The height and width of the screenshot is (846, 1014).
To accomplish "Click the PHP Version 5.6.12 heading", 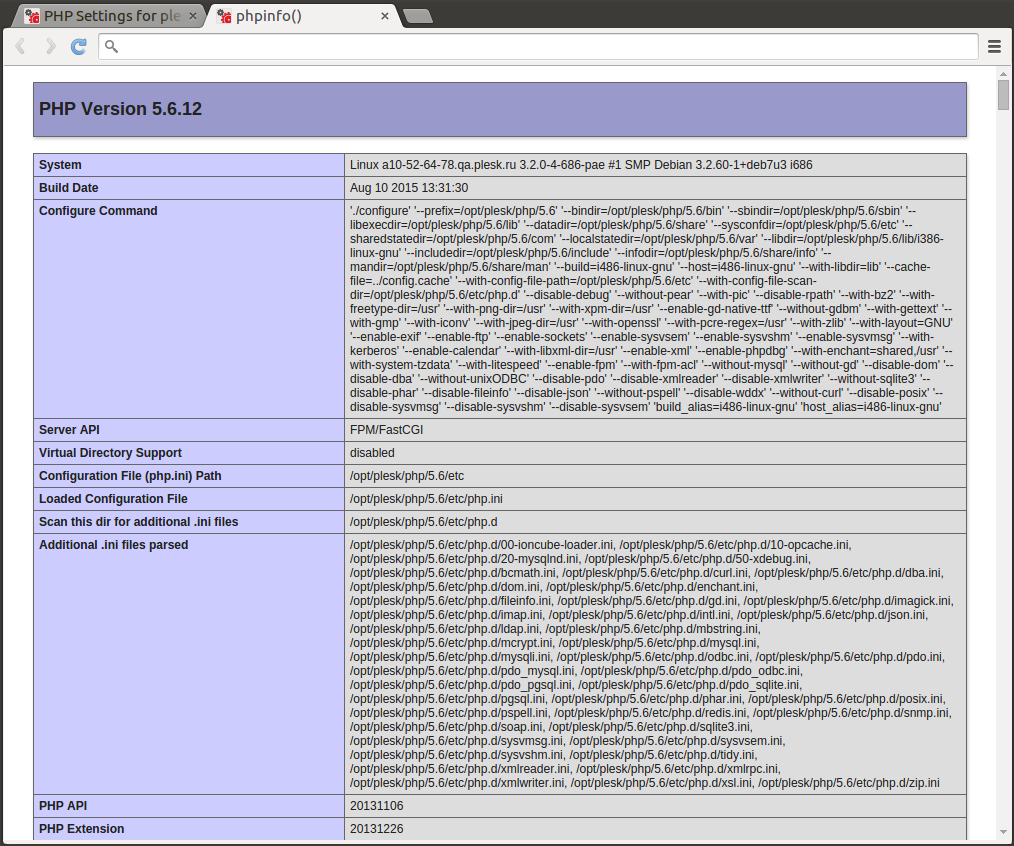I will pyautogui.click(x=120, y=109).
